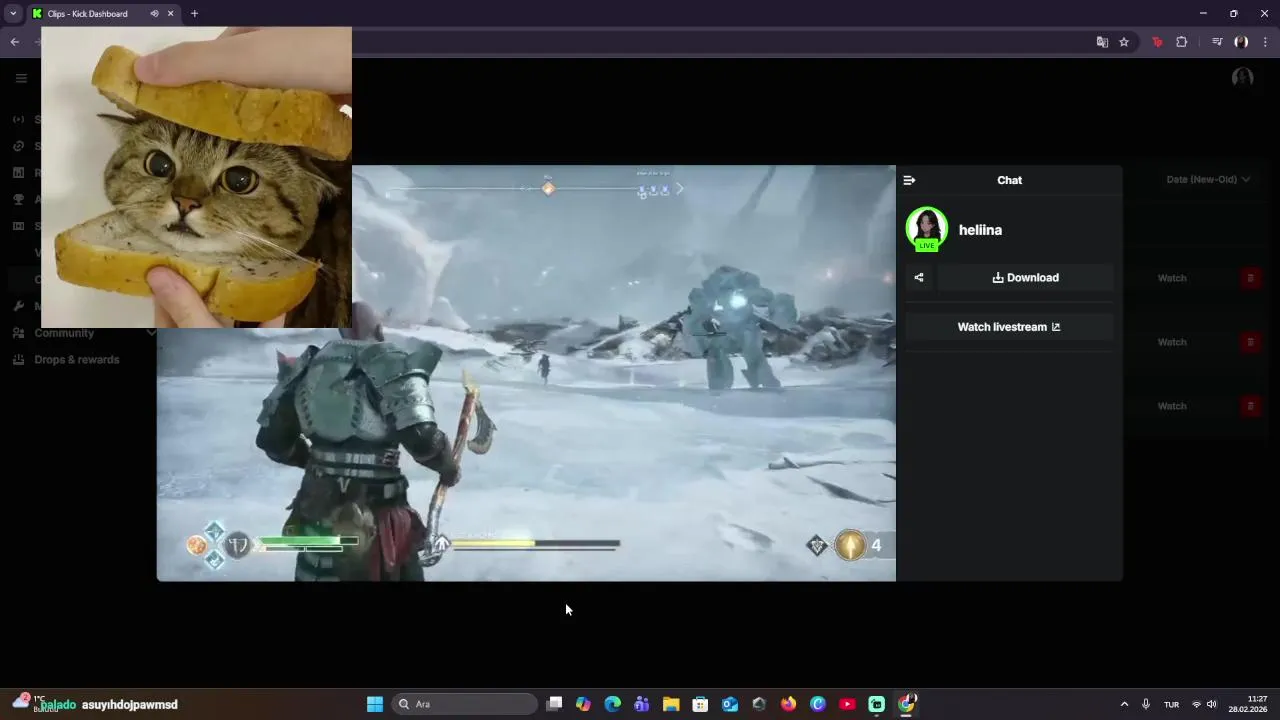Open the Extensions puzzle menu
The width and height of the screenshot is (1280, 720).
[x=1182, y=42]
